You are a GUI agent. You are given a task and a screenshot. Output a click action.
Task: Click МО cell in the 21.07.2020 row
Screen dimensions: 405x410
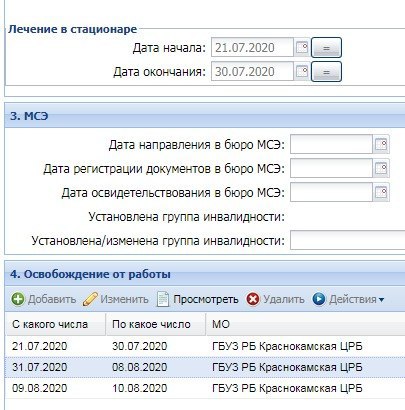click(x=287, y=346)
